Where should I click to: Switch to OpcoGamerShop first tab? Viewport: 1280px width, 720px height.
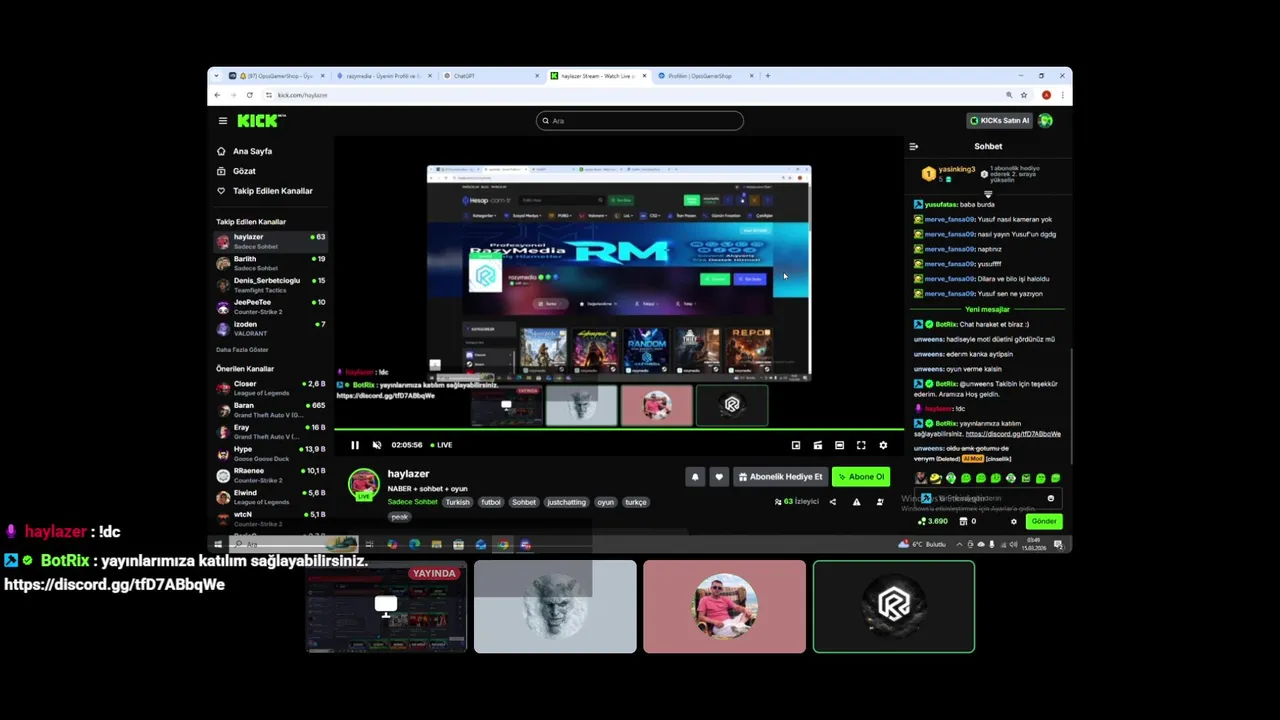[276, 76]
